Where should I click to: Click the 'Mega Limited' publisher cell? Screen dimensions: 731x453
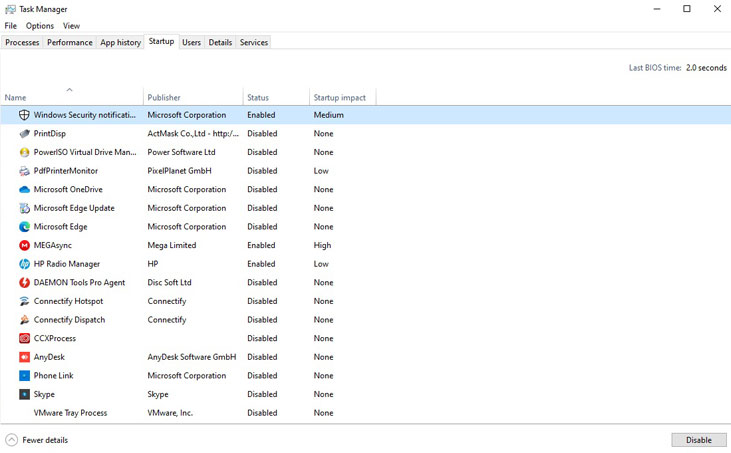tap(172, 245)
